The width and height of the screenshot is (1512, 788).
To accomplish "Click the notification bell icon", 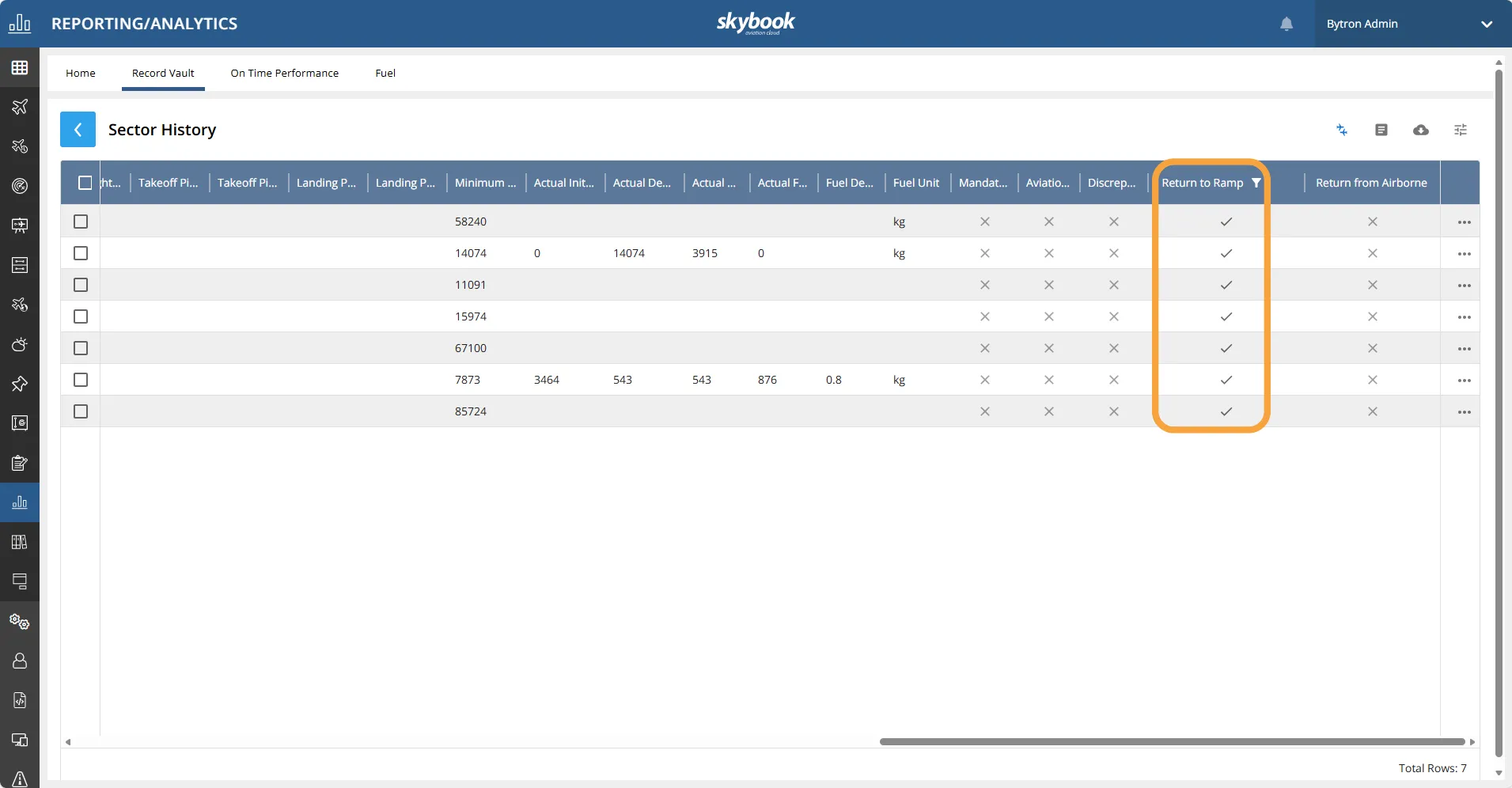I will click(1287, 24).
